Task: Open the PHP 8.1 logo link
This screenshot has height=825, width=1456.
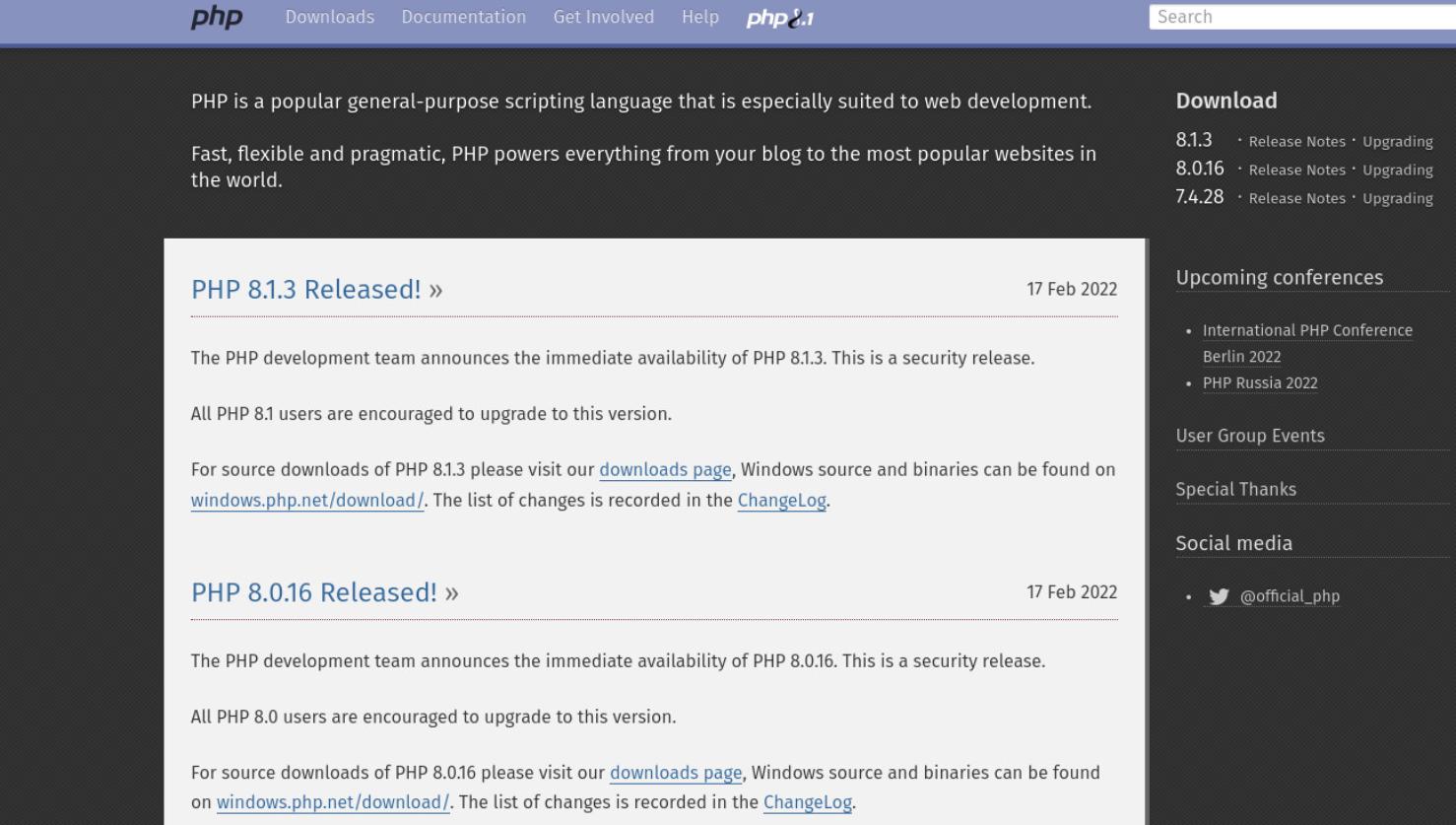Action: [x=779, y=18]
